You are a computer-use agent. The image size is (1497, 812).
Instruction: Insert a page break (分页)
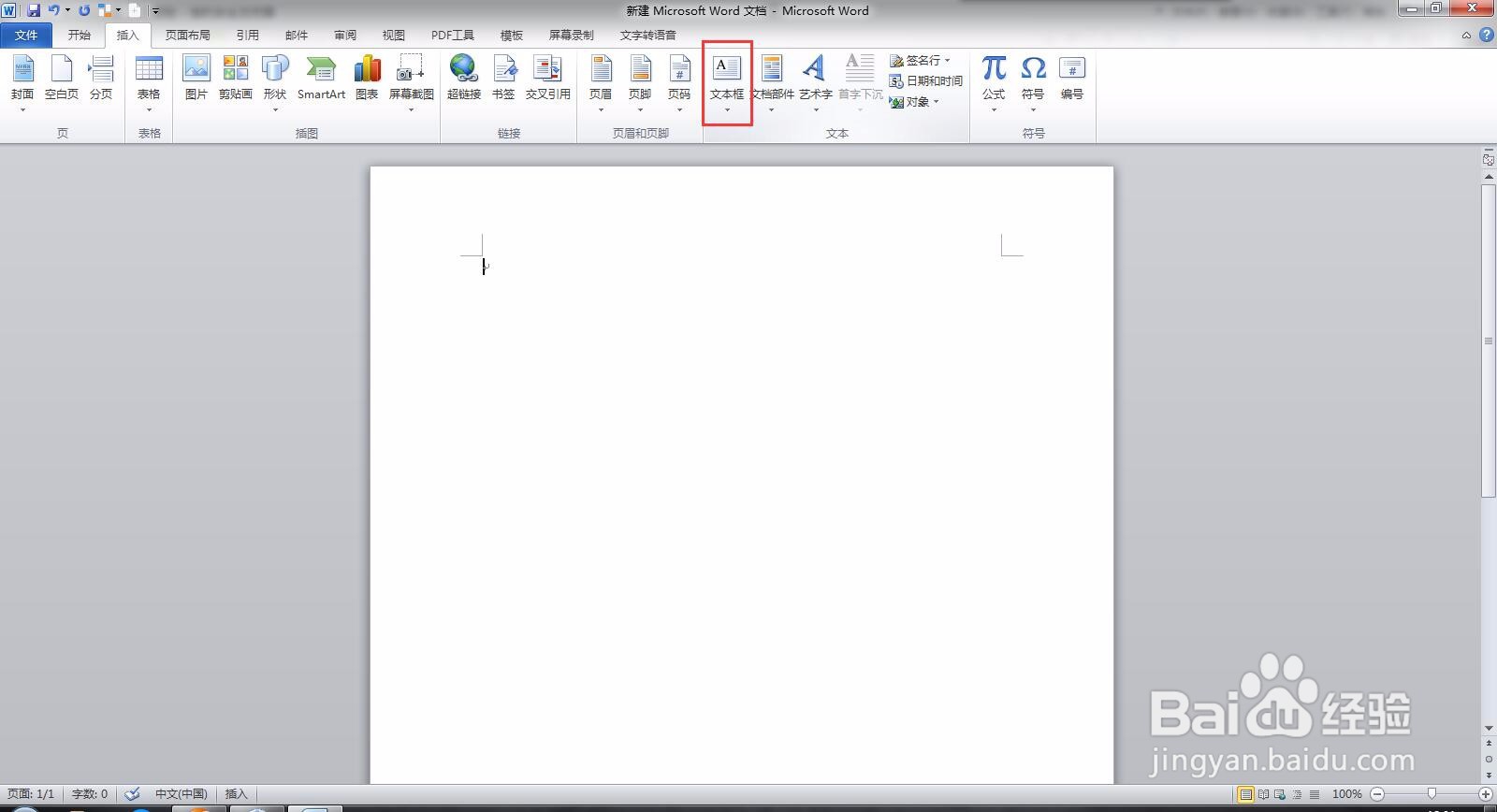[101, 79]
